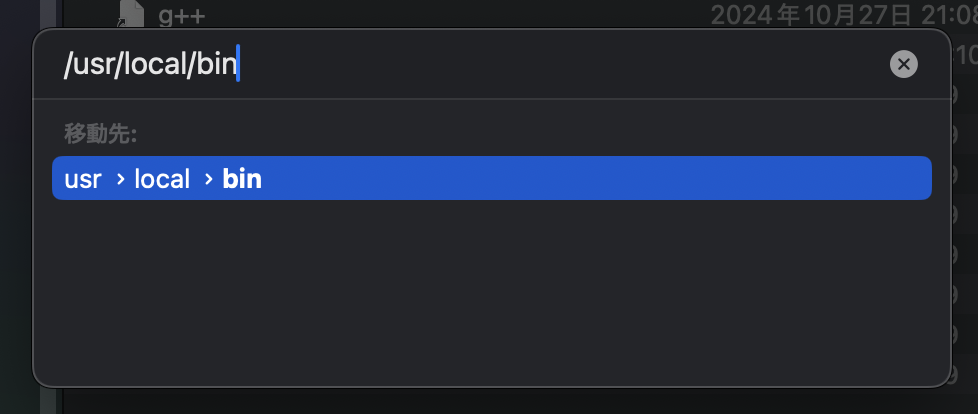Click the 21:08 time in the g++ row
Screen dimensions: 978x414
click(946, 15)
